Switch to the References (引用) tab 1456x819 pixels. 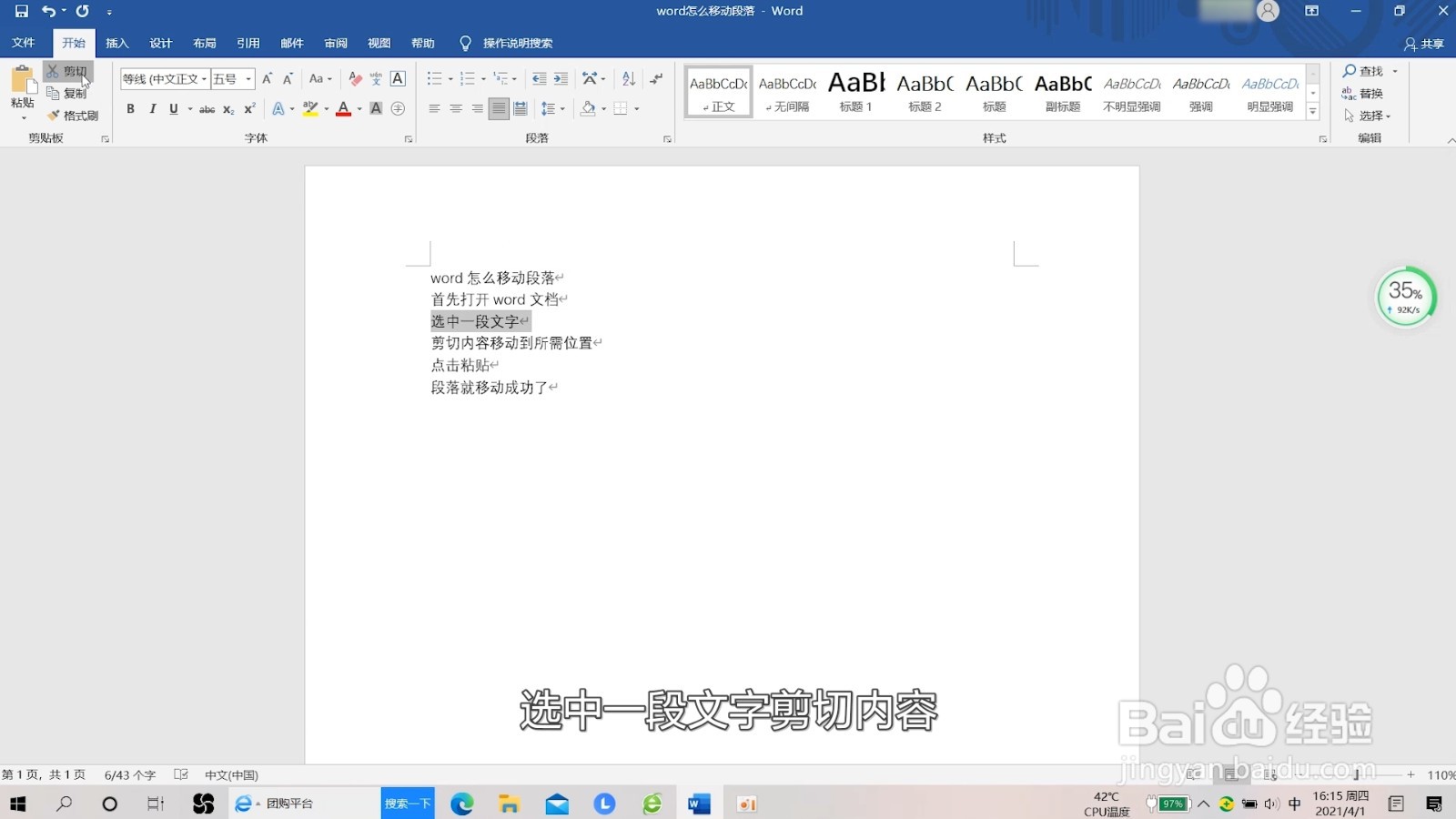tap(248, 43)
